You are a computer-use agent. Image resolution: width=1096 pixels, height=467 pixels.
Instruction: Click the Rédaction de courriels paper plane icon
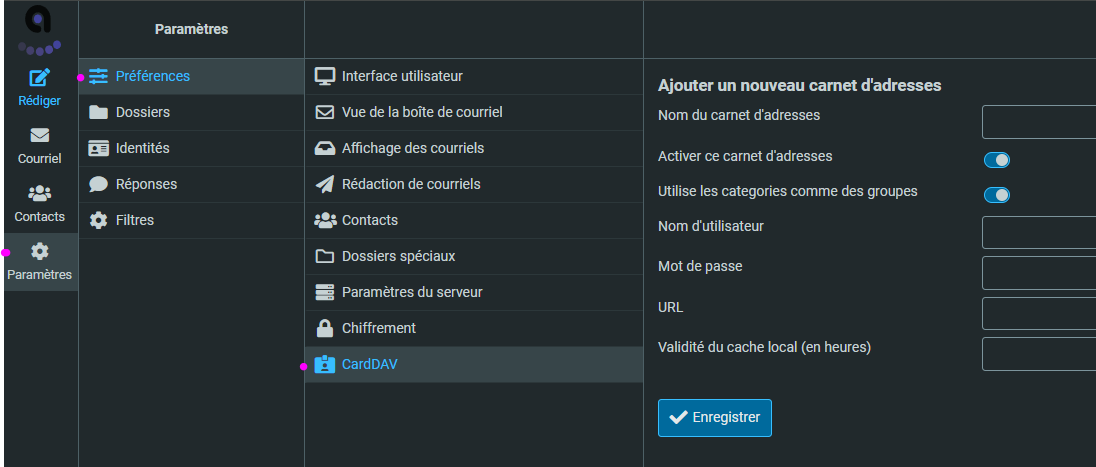[324, 184]
